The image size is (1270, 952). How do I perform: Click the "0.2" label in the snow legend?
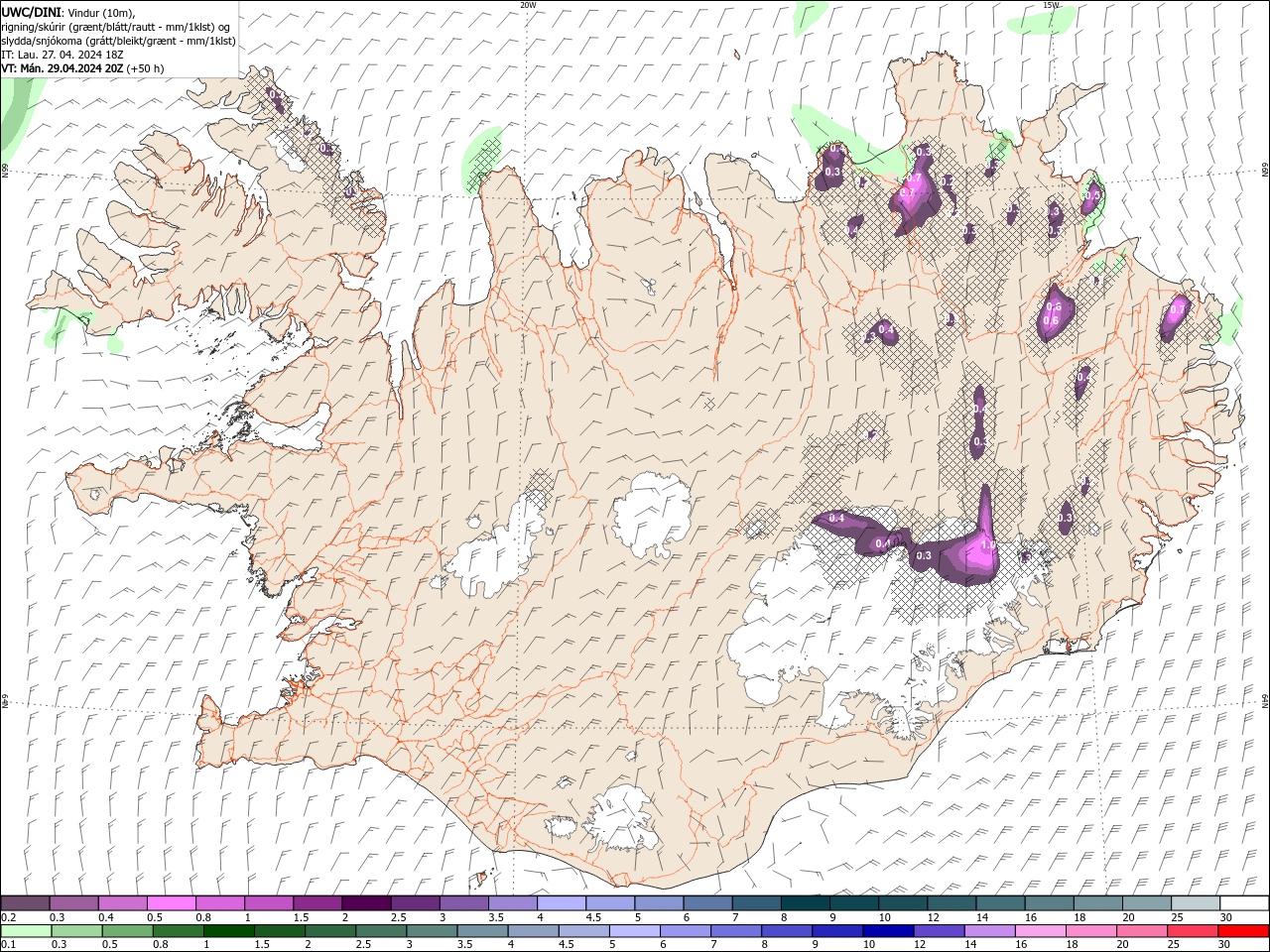[x=8, y=917]
